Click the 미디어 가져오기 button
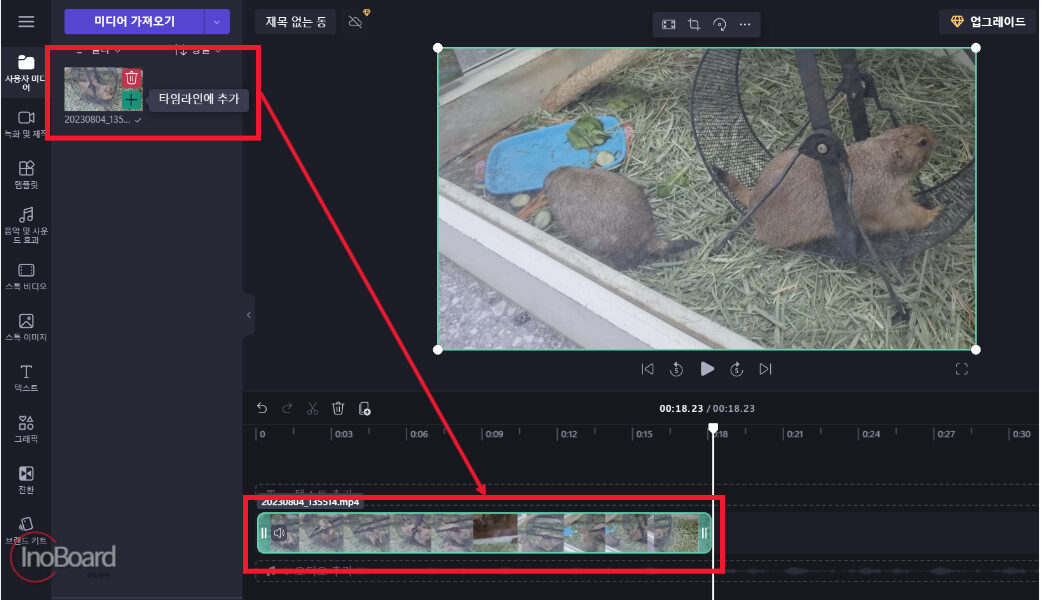1042x600 pixels. coord(134,21)
